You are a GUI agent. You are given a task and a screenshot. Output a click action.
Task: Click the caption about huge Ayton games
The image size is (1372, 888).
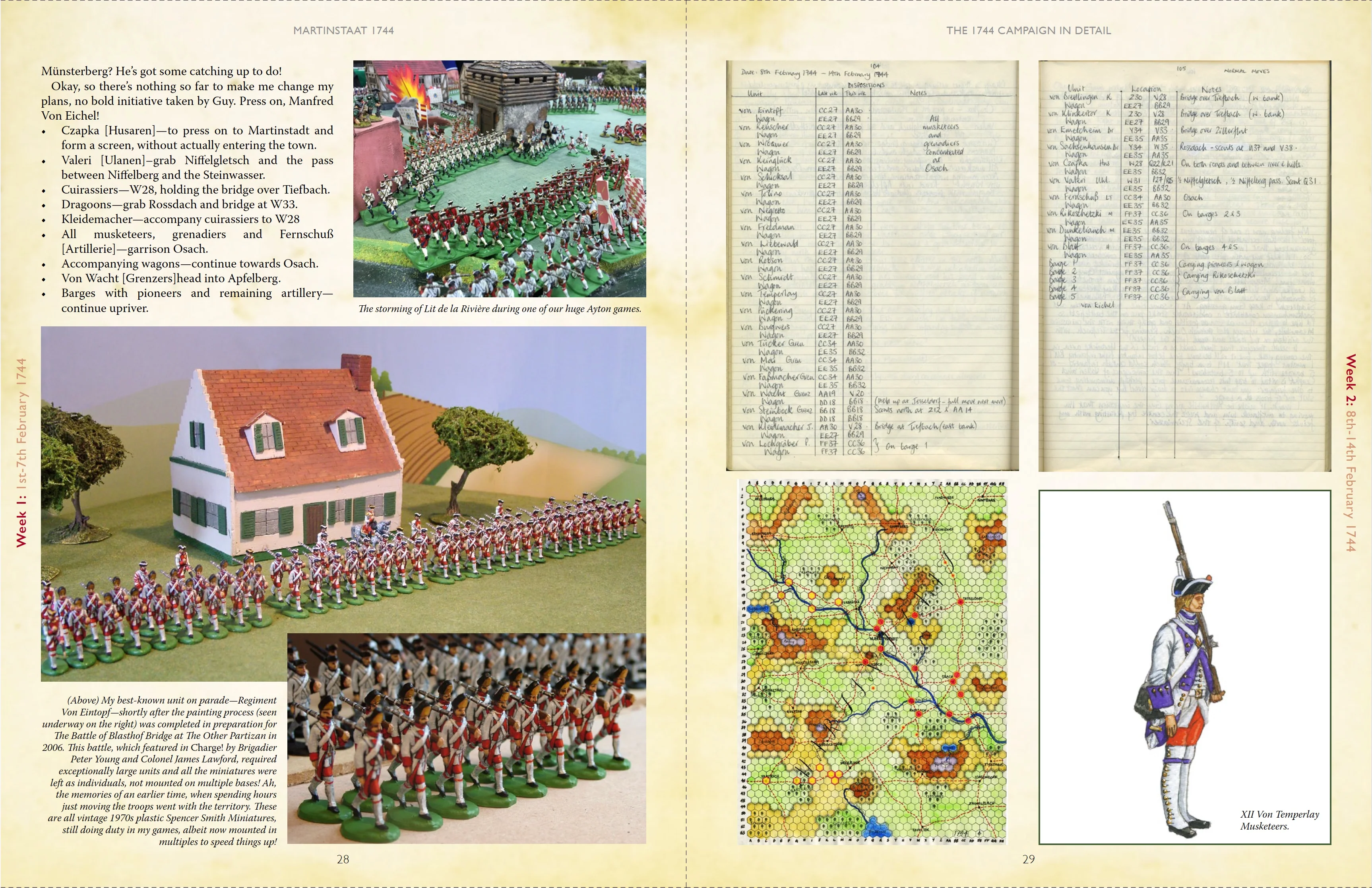[x=500, y=308]
